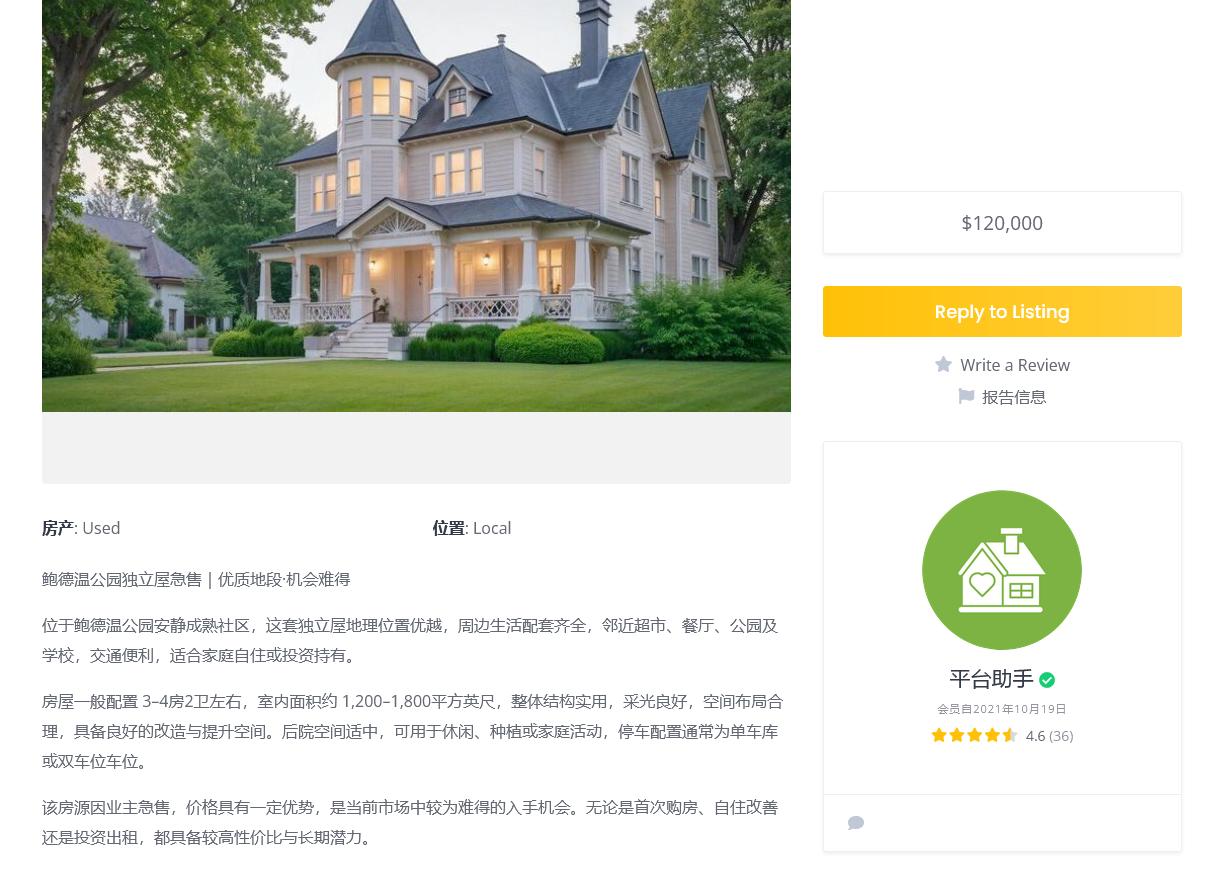Open the 平台助手 seller profile name
This screenshot has height=870, width=1219.
(991, 679)
